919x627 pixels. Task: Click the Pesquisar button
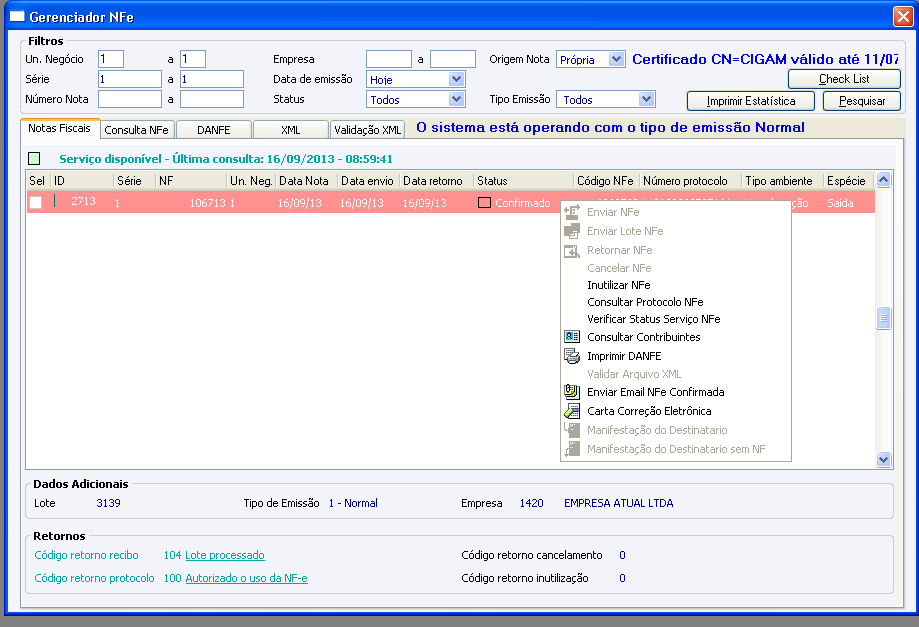[x=862, y=101]
